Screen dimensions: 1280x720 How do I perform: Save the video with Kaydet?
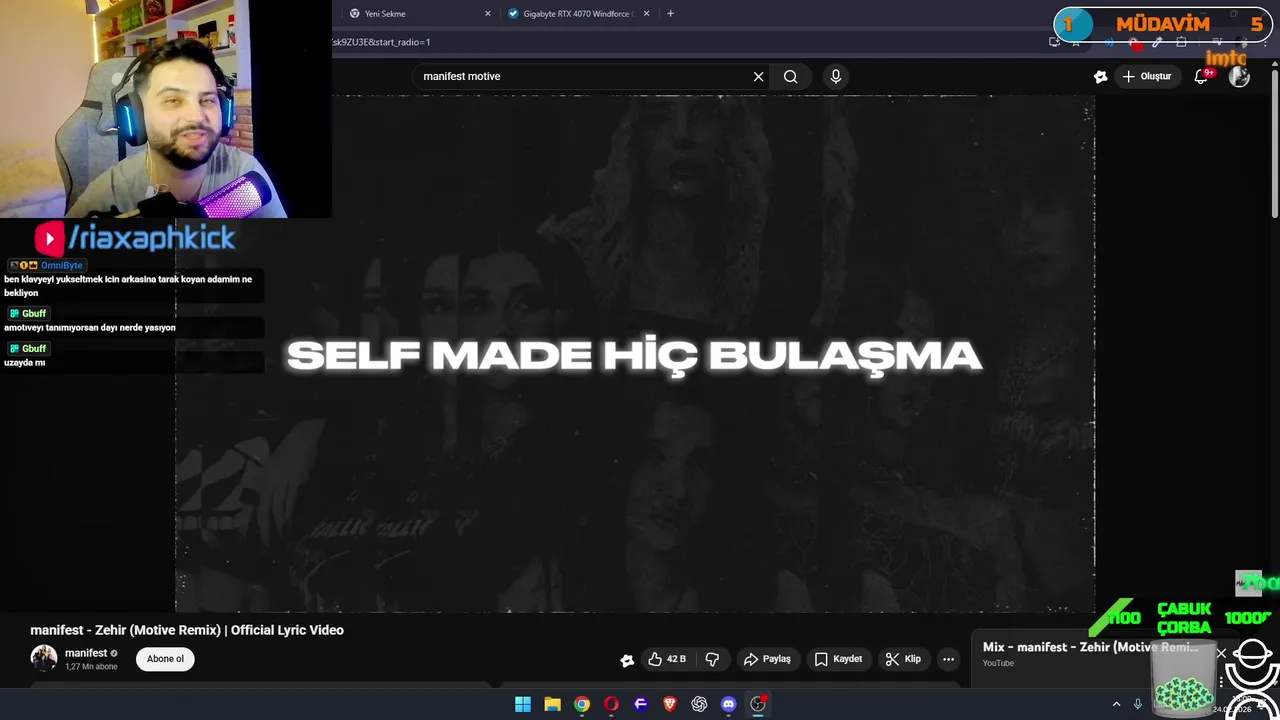tap(838, 659)
